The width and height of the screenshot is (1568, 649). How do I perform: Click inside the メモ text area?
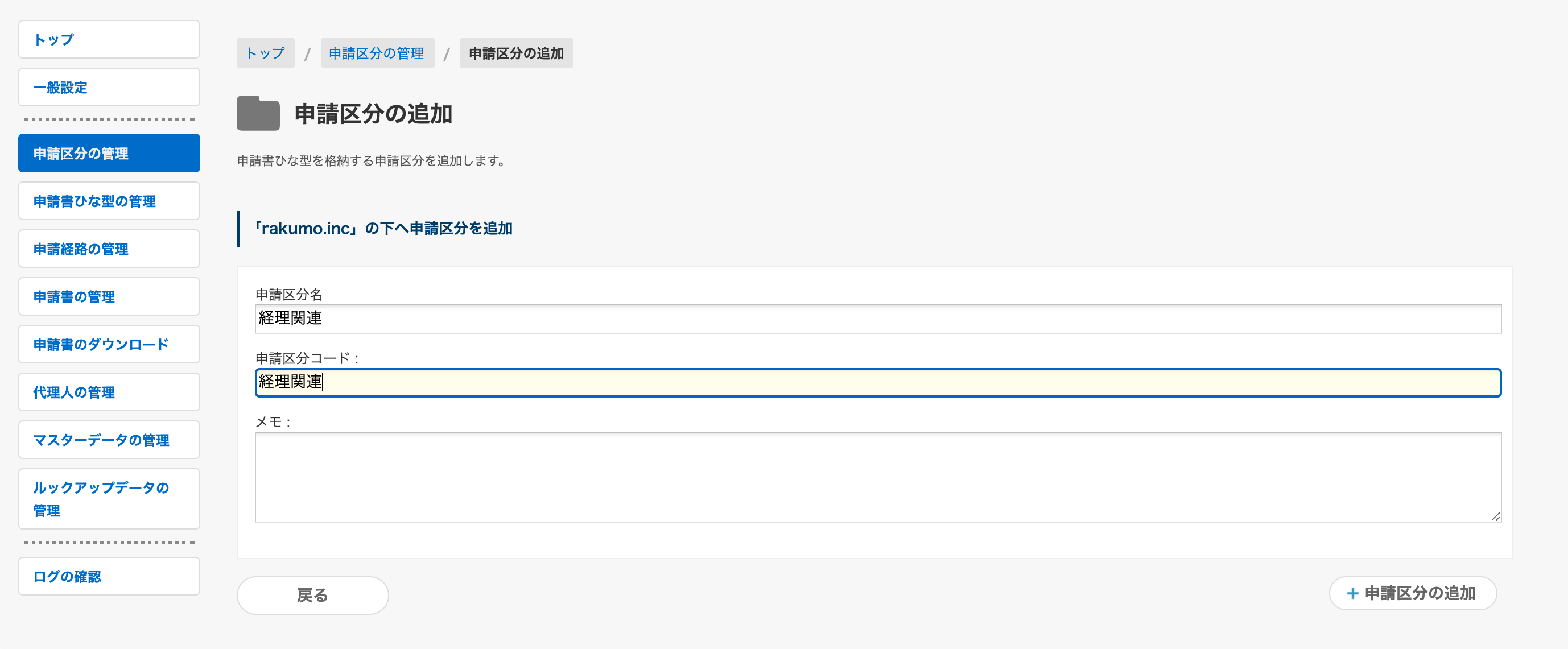tap(878, 477)
